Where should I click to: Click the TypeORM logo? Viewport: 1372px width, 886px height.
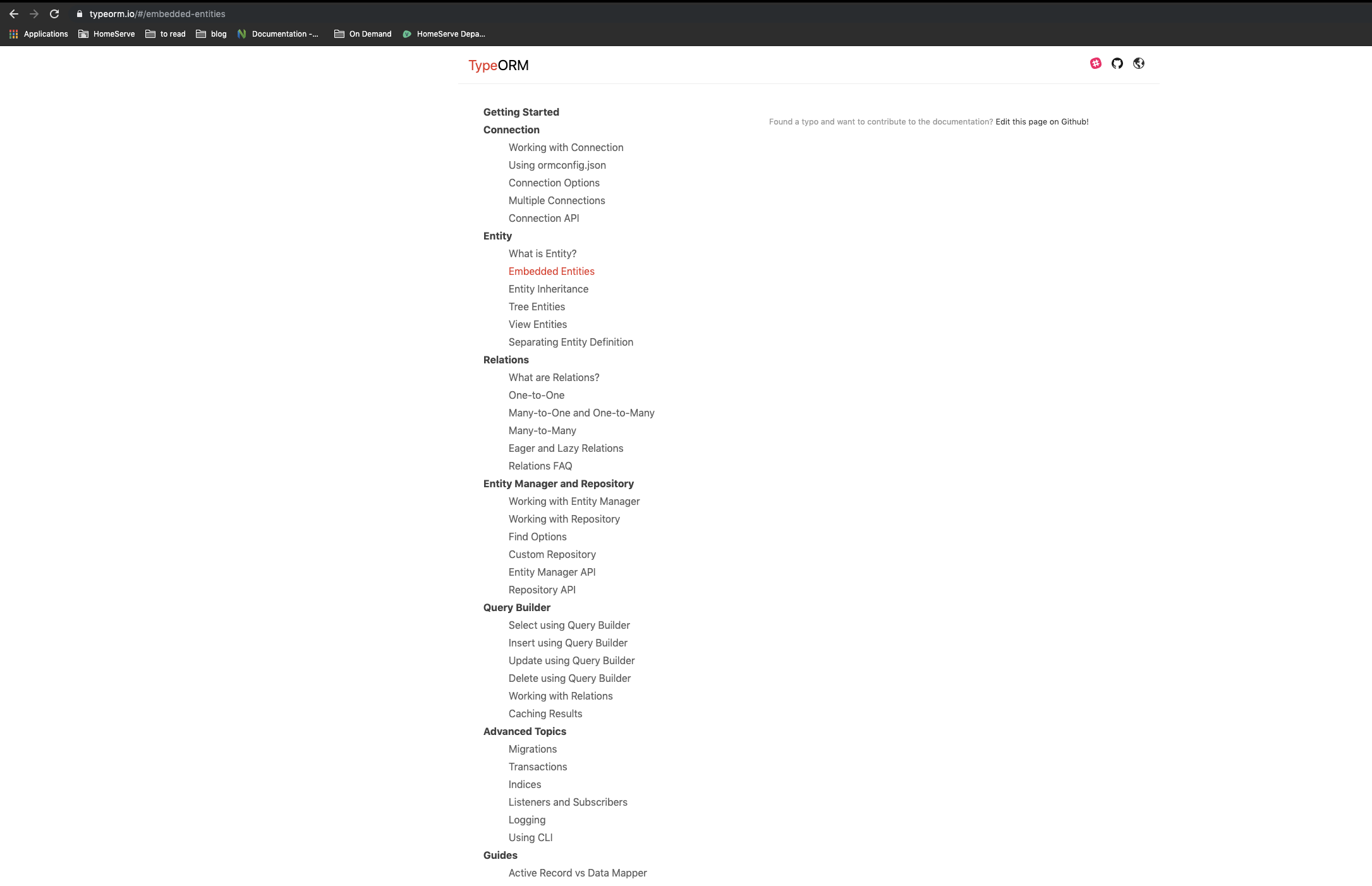[x=498, y=65]
